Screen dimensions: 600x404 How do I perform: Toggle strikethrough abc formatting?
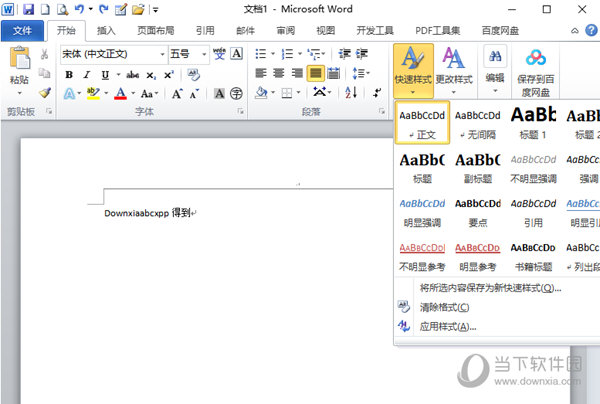[132, 75]
